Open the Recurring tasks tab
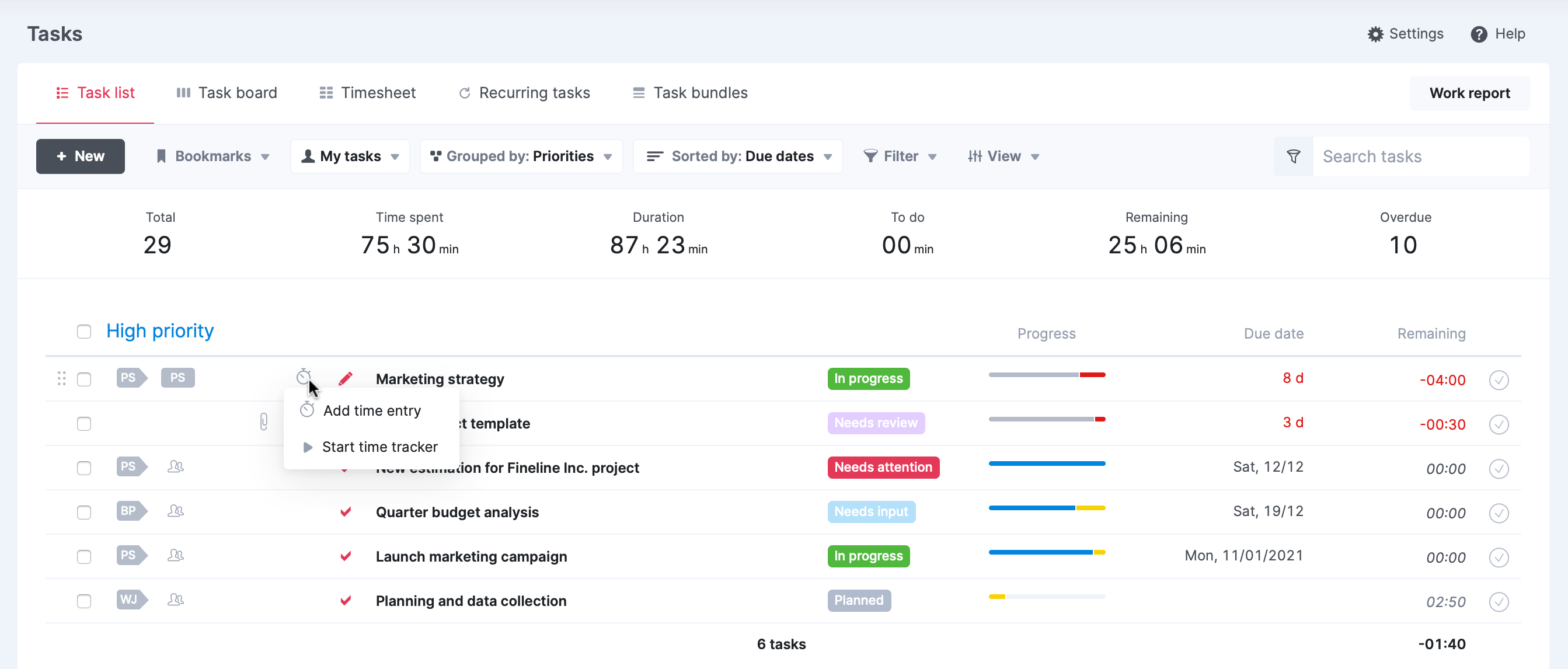 pyautogui.click(x=524, y=93)
